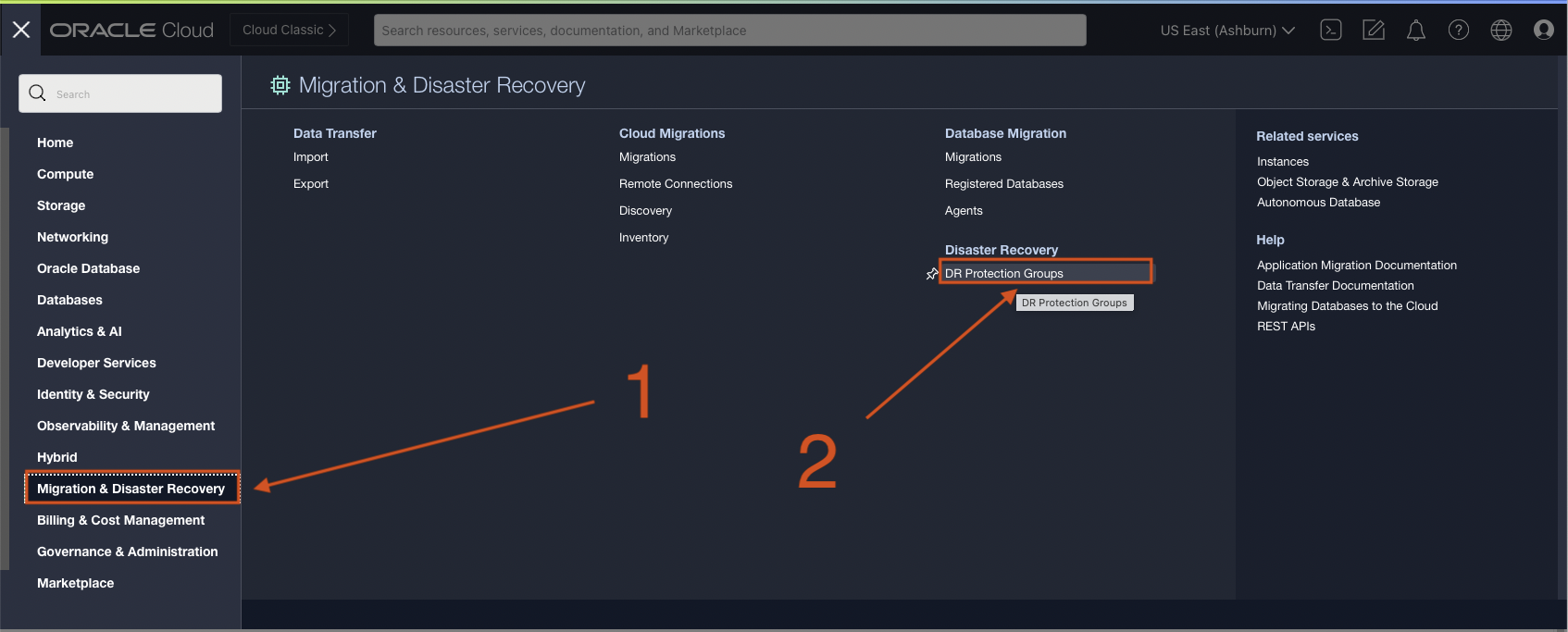Expand the US East (Ashburn) region dropdown
1568x632 pixels.
click(1227, 31)
